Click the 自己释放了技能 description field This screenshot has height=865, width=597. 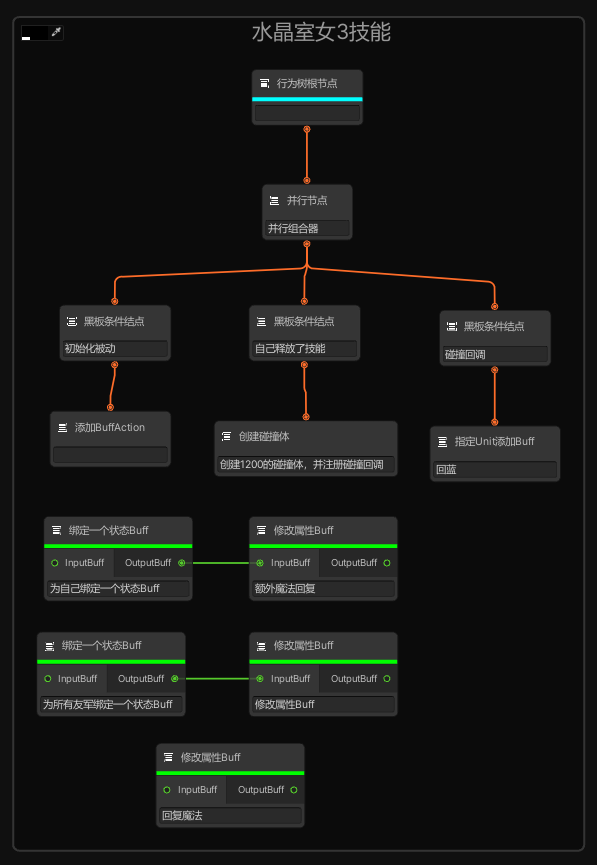[305, 349]
